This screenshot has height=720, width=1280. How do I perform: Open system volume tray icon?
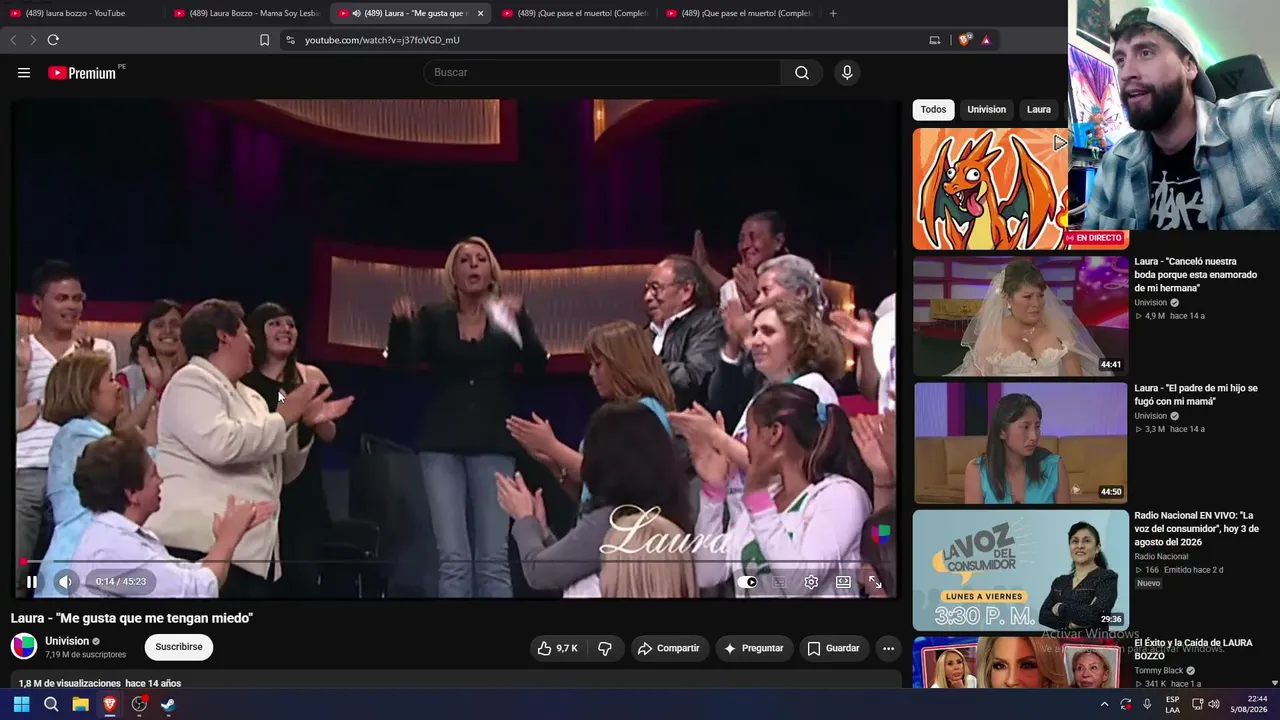click(x=1214, y=704)
